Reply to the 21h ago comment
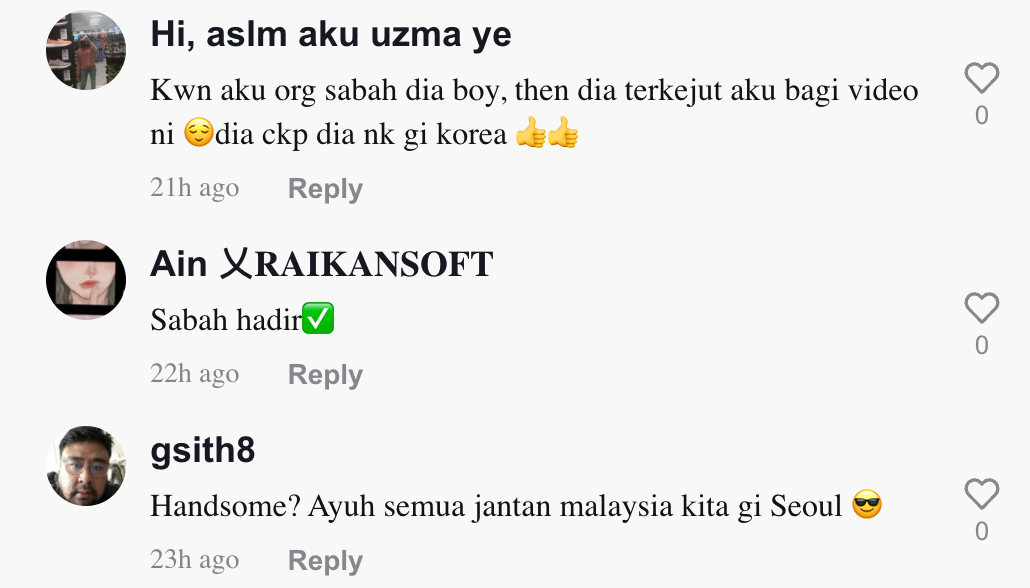 click(x=325, y=189)
